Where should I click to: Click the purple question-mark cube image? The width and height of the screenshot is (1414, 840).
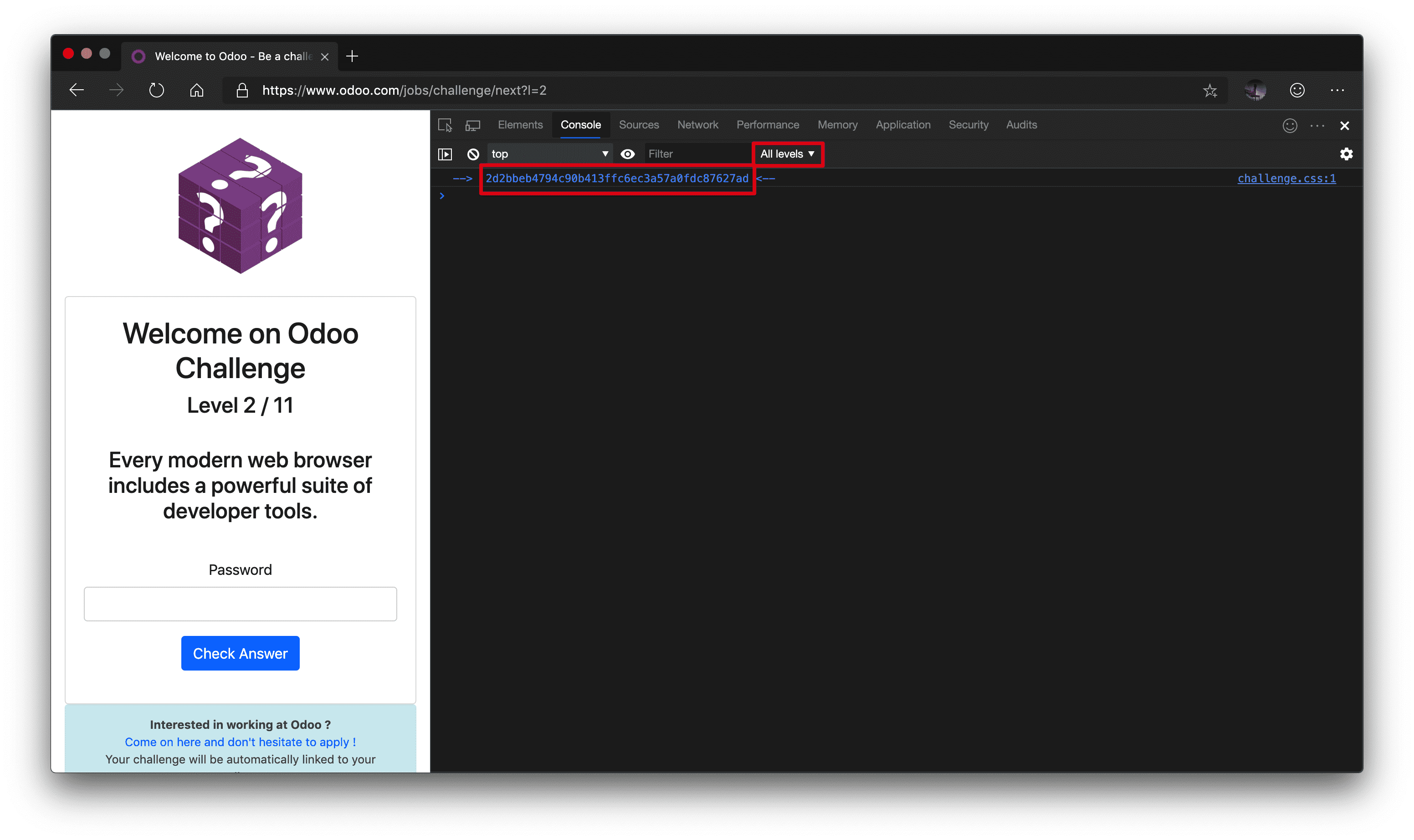(x=240, y=205)
